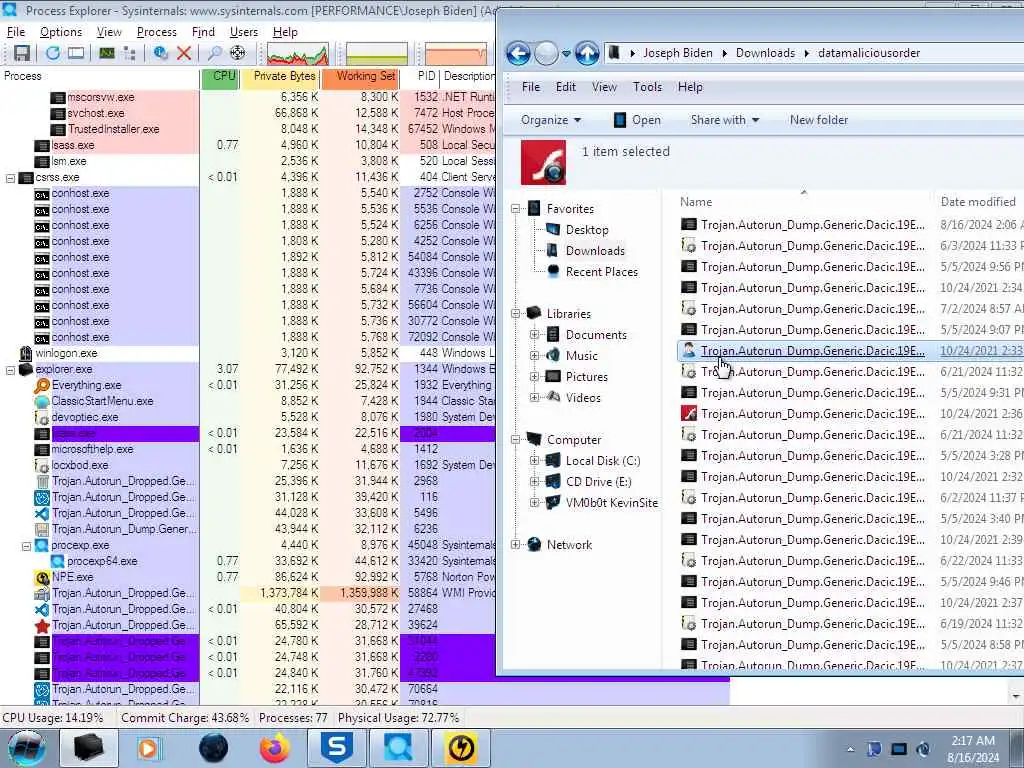Screen dimensions: 1024x768
Task: Click the Save icon in Process Explorer toolbar
Action: point(22,54)
